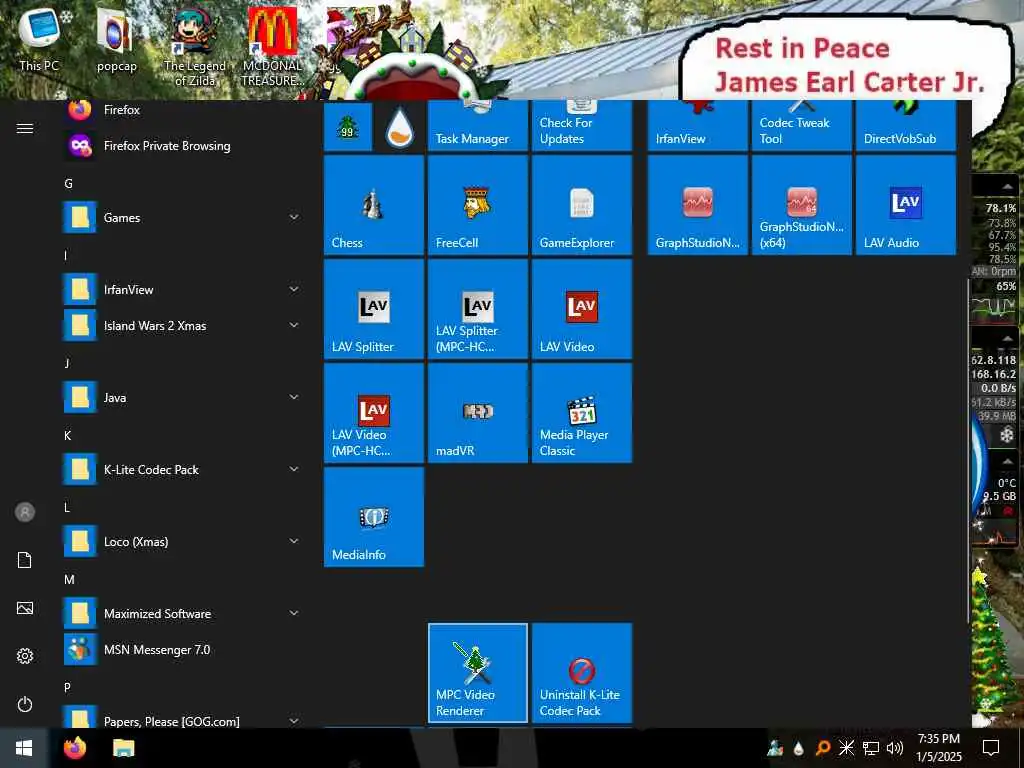Open the Task Manager tile
Viewport: 1024px width, 768px height.
click(x=477, y=125)
